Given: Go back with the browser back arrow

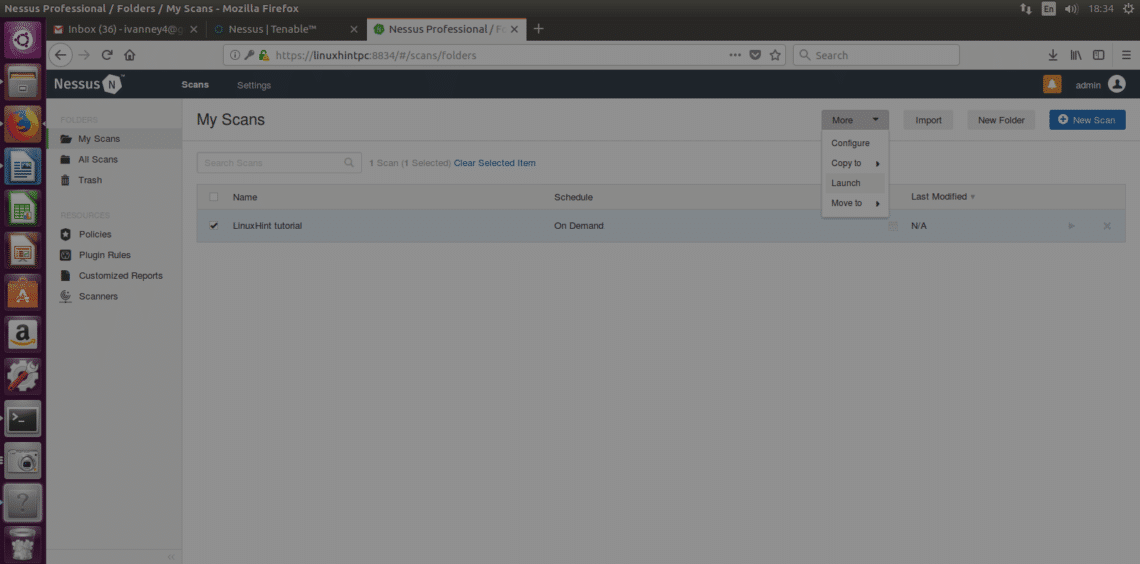Looking at the screenshot, I should [62, 55].
